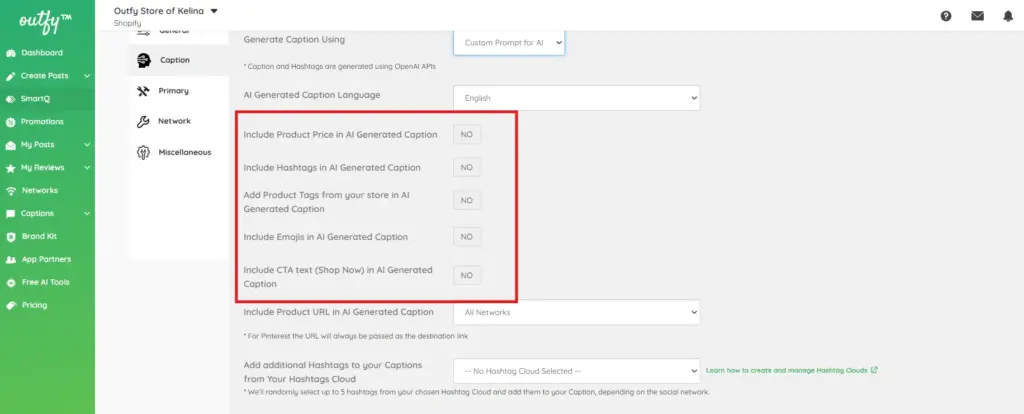This screenshot has width=1024, height=414.
Task: Click external link icon beside Hashtag Clouds
Action: tap(874, 370)
